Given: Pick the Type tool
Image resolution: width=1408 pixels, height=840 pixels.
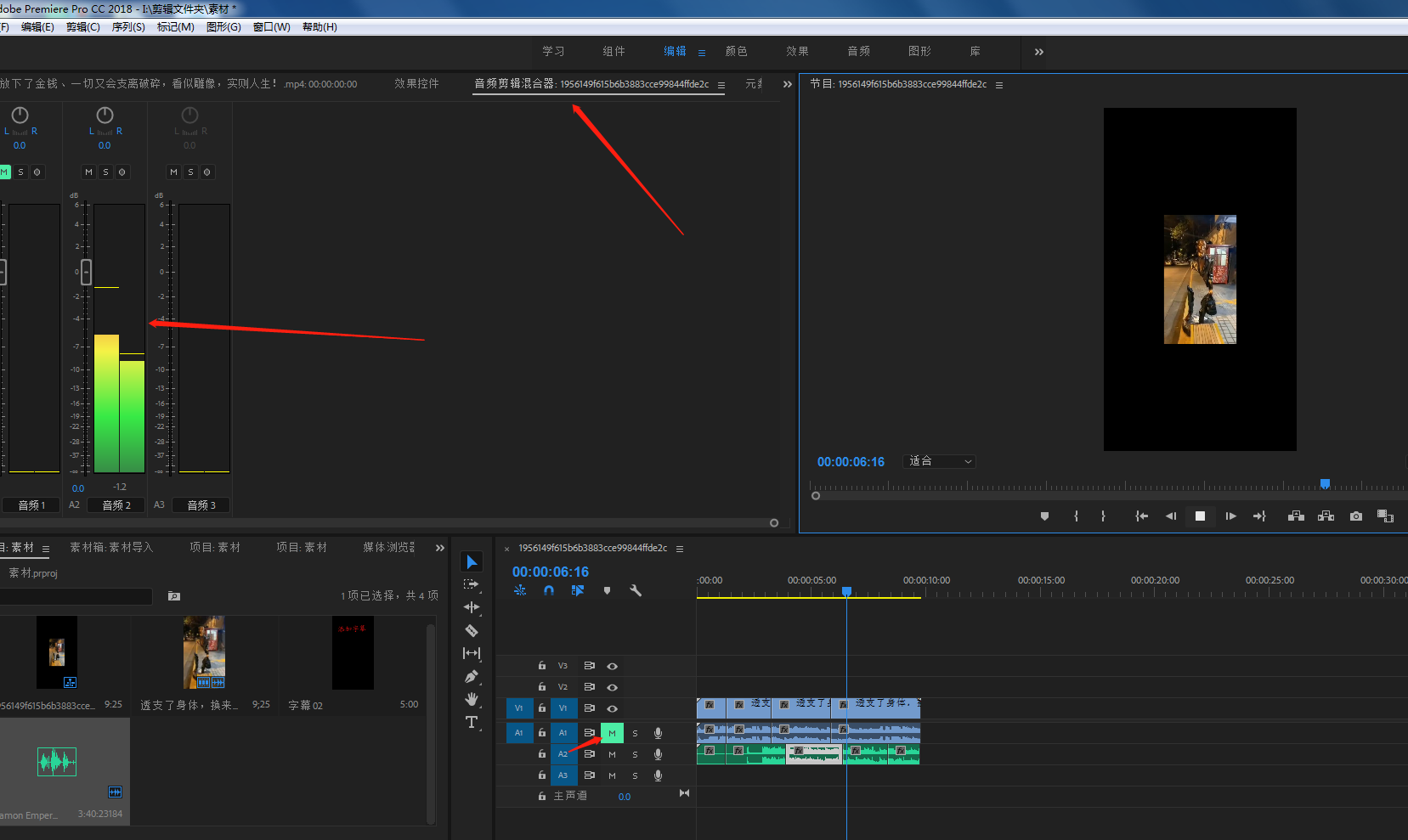Looking at the screenshot, I should [472, 722].
